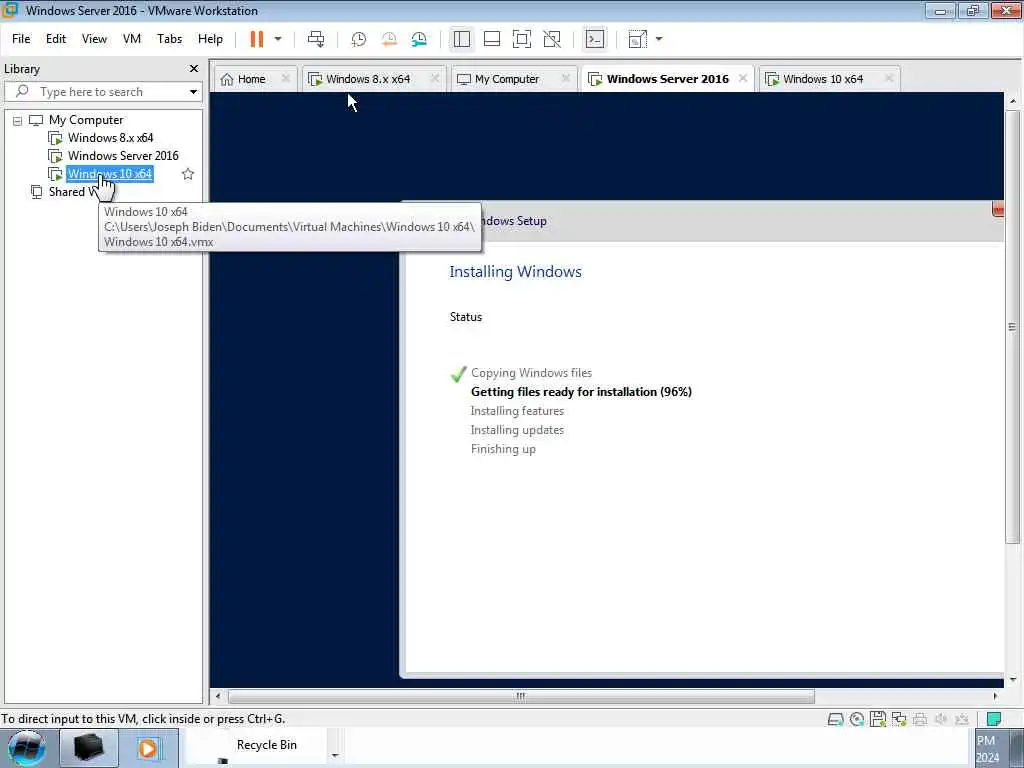This screenshot has width=1024, height=768.
Task: Select Windows 10 x64 in library tree
Action: [110, 174]
